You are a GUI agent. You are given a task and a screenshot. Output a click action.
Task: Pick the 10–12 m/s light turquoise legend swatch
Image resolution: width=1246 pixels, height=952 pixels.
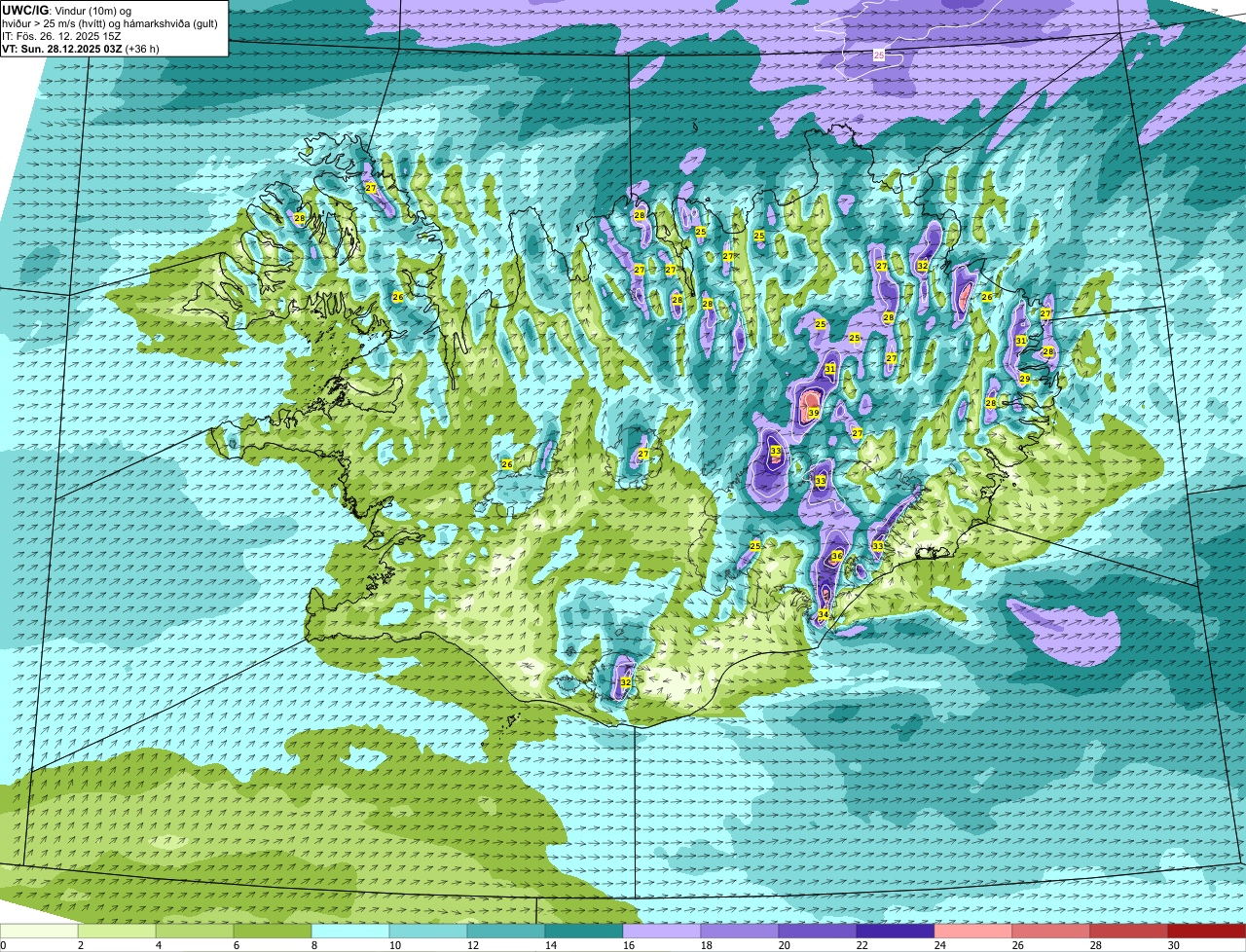coord(428,931)
